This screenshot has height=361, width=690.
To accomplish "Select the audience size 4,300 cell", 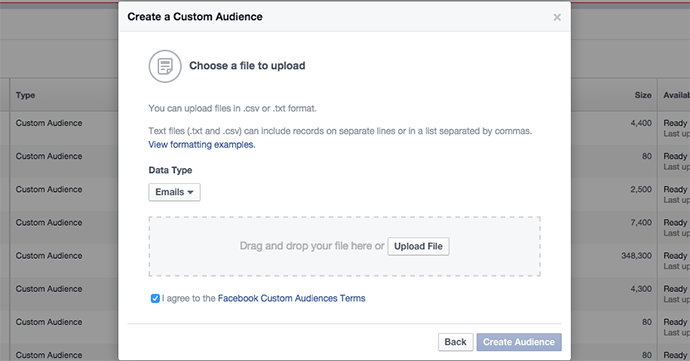I will [641, 289].
